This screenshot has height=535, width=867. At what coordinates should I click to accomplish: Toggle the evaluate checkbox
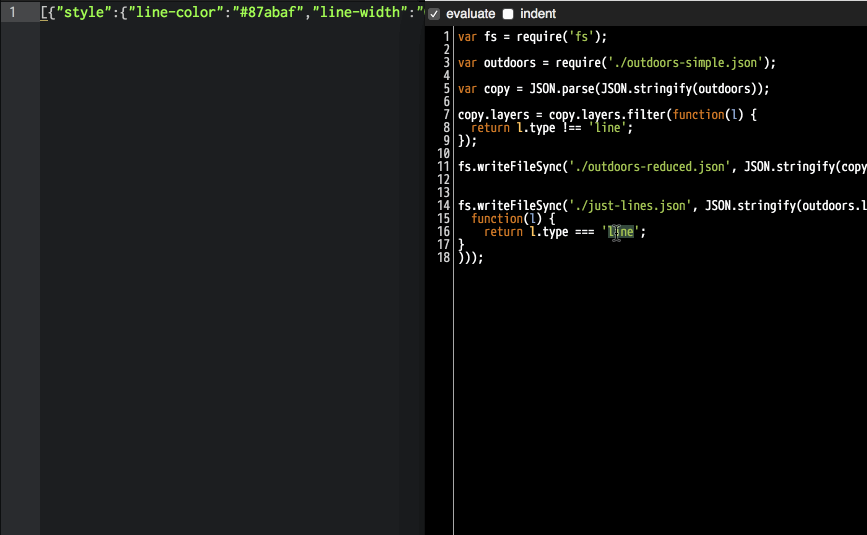click(x=433, y=14)
